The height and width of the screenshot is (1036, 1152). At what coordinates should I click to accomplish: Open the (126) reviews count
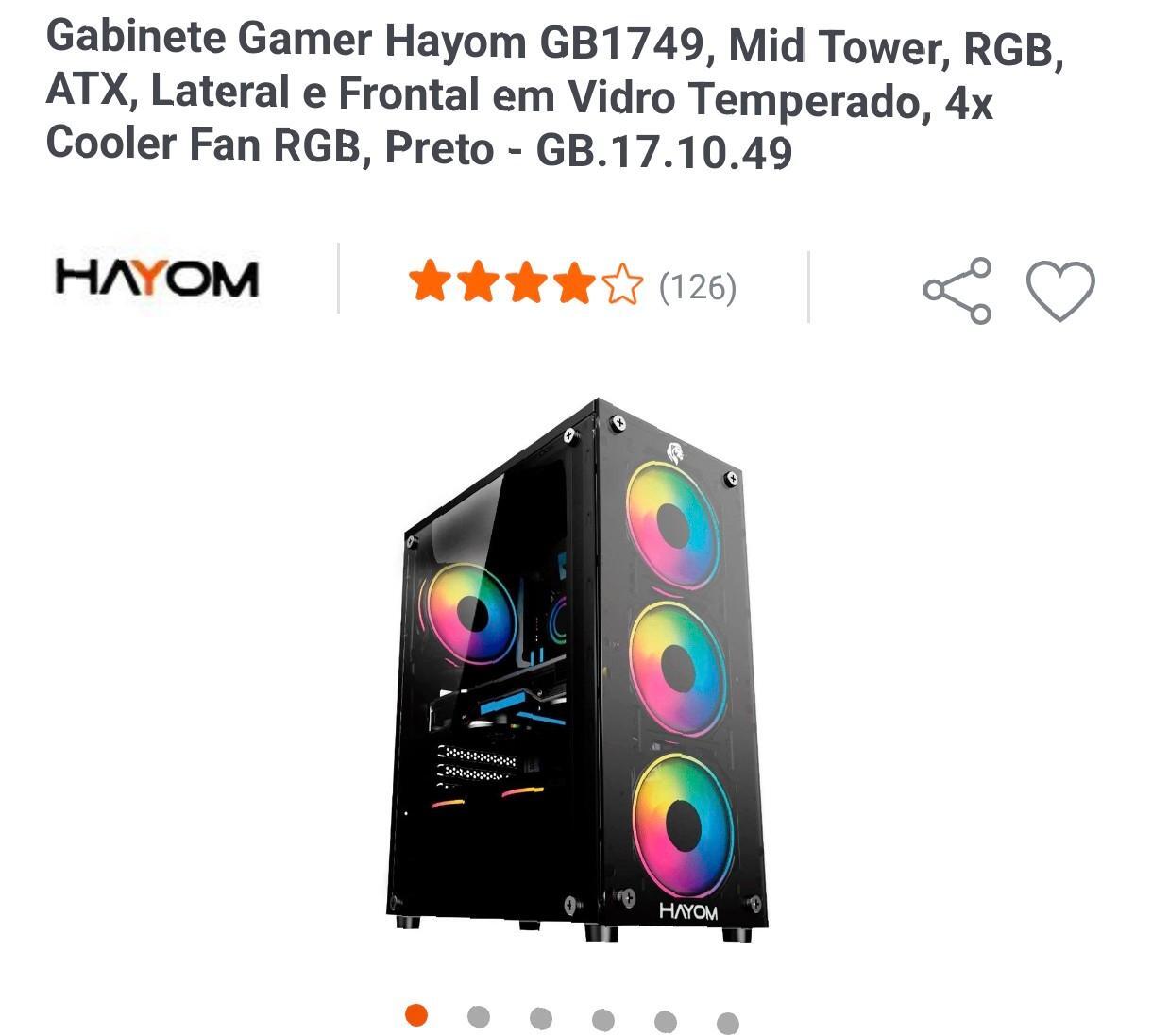click(x=698, y=286)
